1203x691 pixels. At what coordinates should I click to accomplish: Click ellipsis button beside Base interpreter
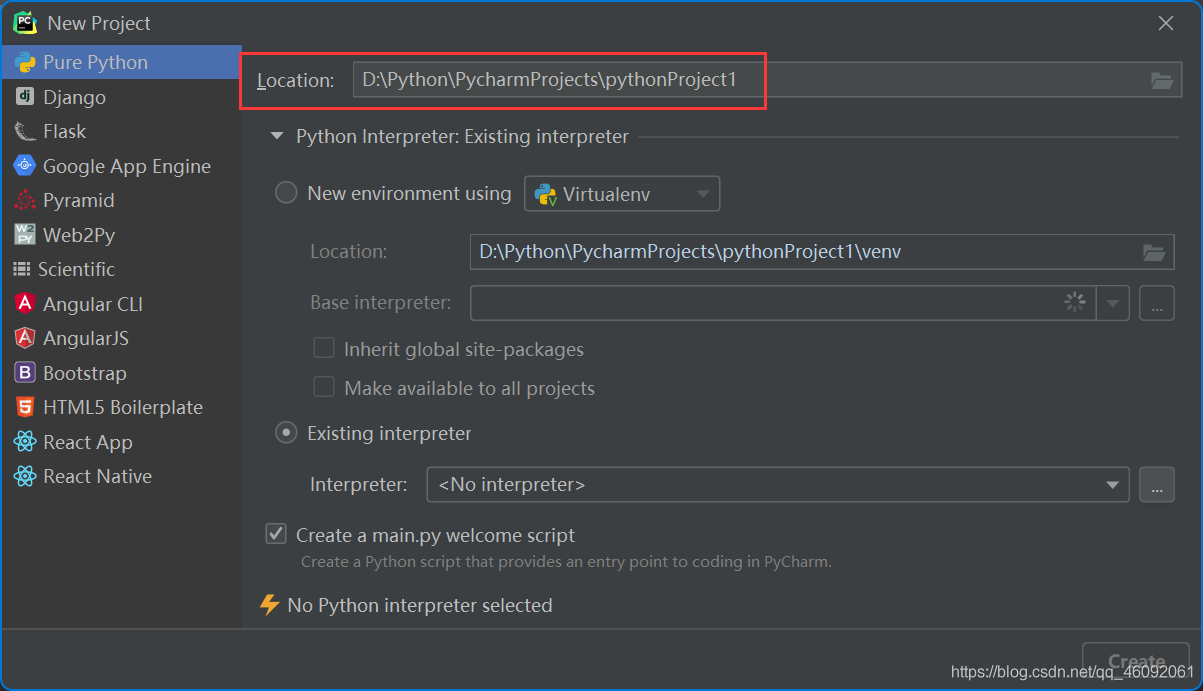(1157, 303)
